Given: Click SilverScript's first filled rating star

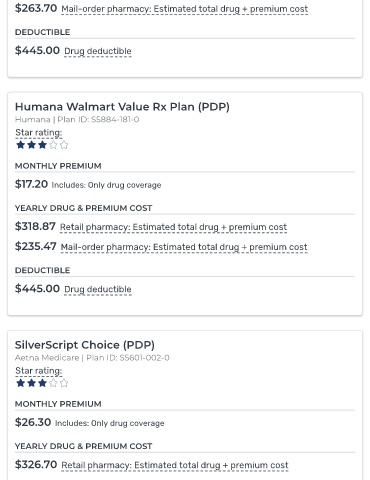Looking at the screenshot, I should click(x=21, y=383).
